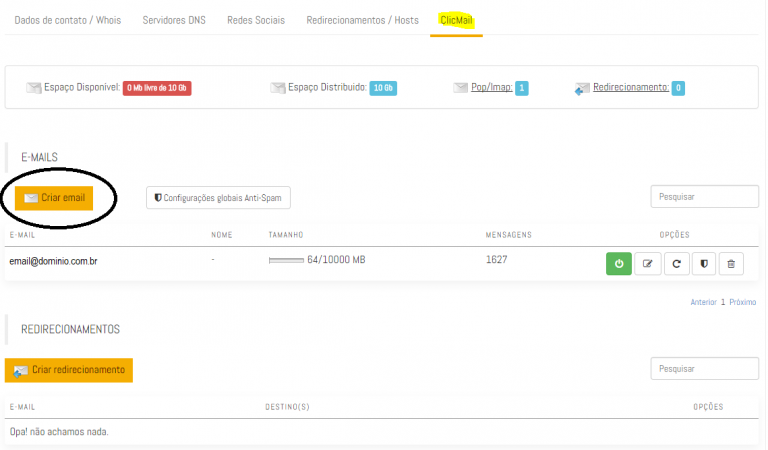The height and width of the screenshot is (450, 768).
Task: Focus the Pesquisar field in E-mails section
Action: click(704, 197)
